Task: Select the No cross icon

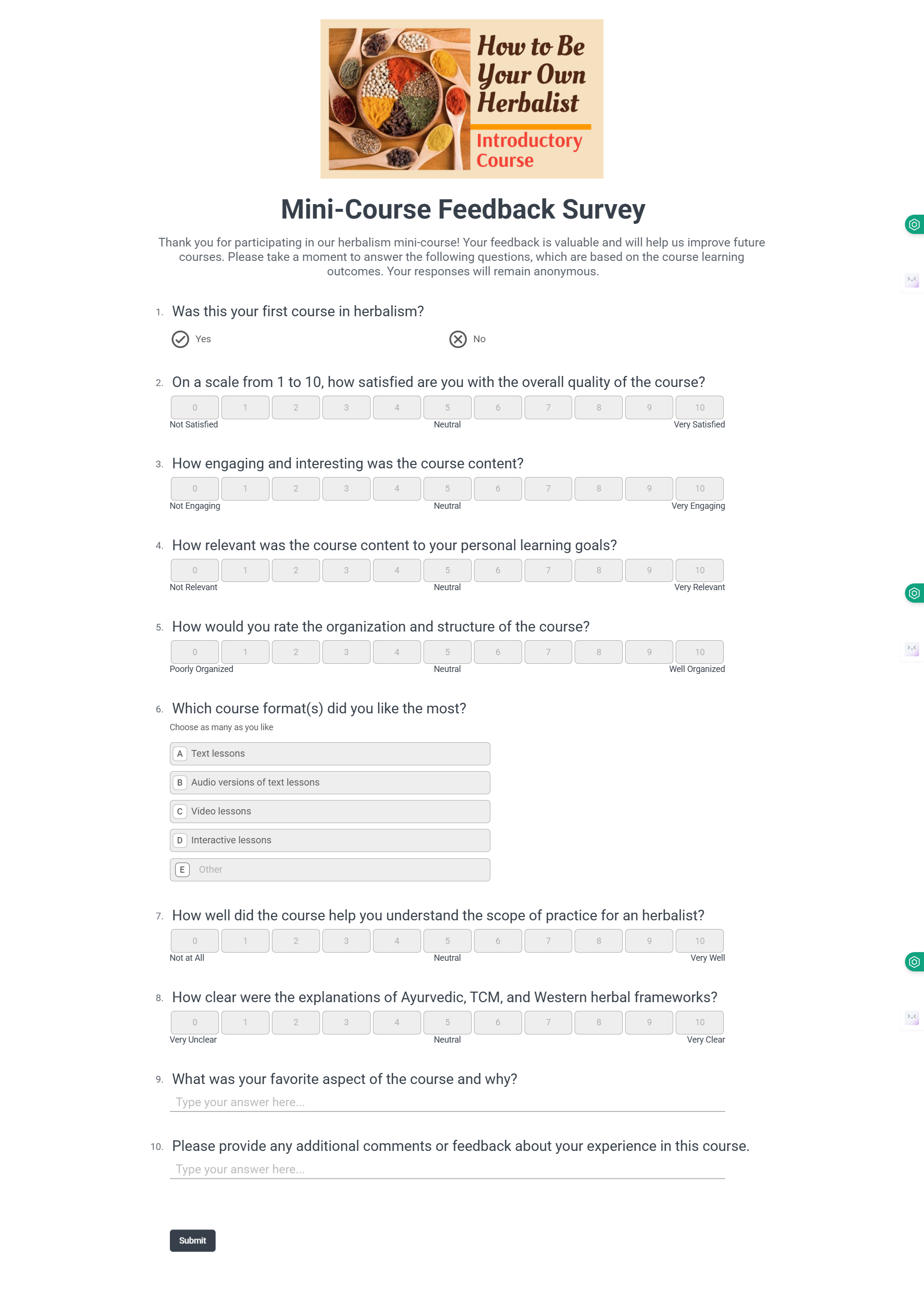Action: coord(458,339)
